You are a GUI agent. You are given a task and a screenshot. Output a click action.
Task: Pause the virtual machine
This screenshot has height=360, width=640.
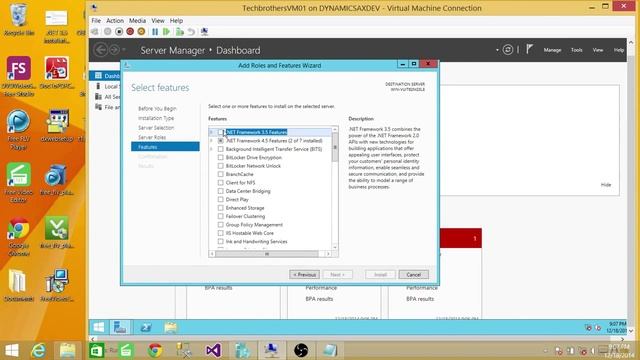point(155,32)
